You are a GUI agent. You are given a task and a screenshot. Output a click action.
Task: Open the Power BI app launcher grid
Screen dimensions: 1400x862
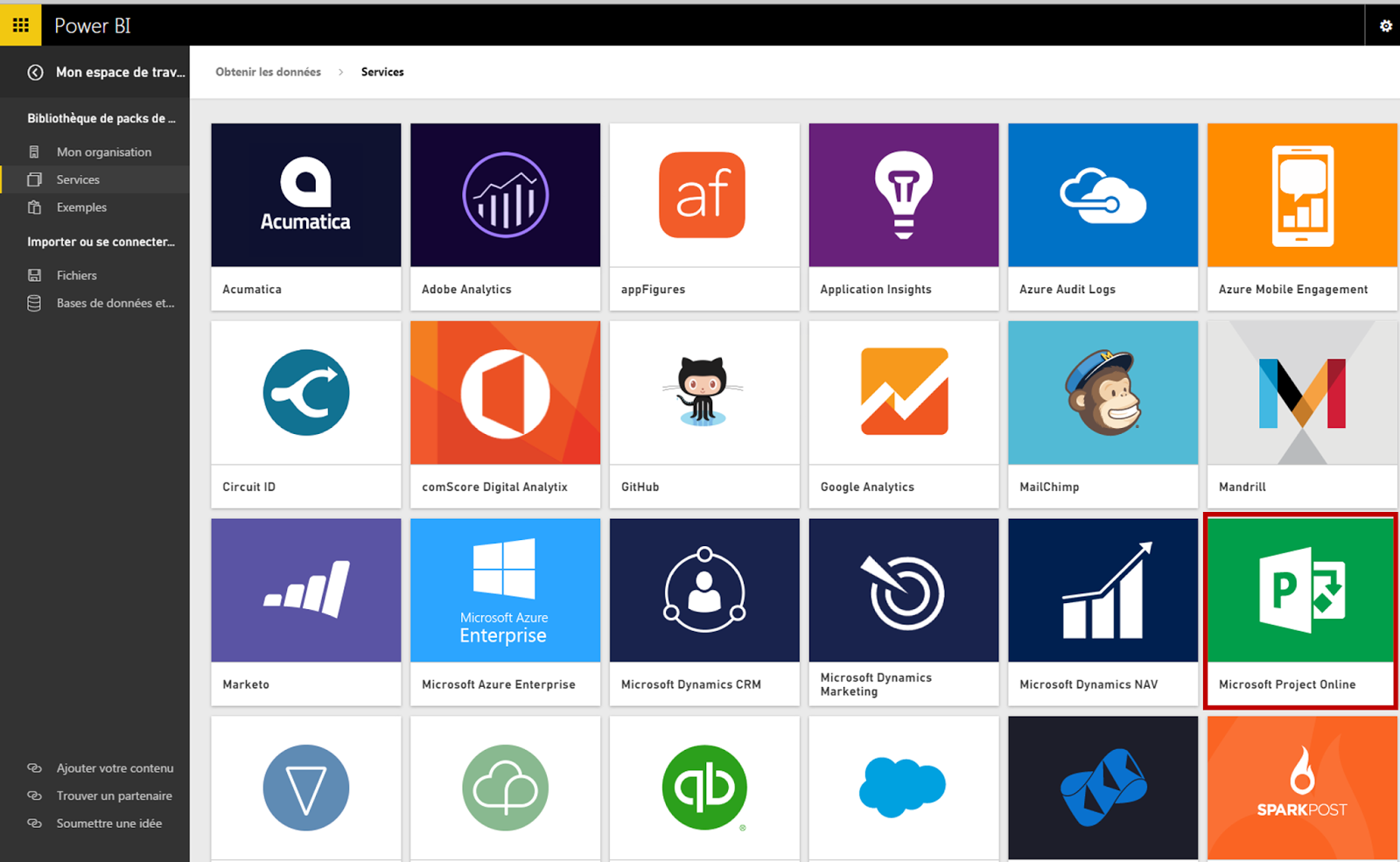click(19, 25)
